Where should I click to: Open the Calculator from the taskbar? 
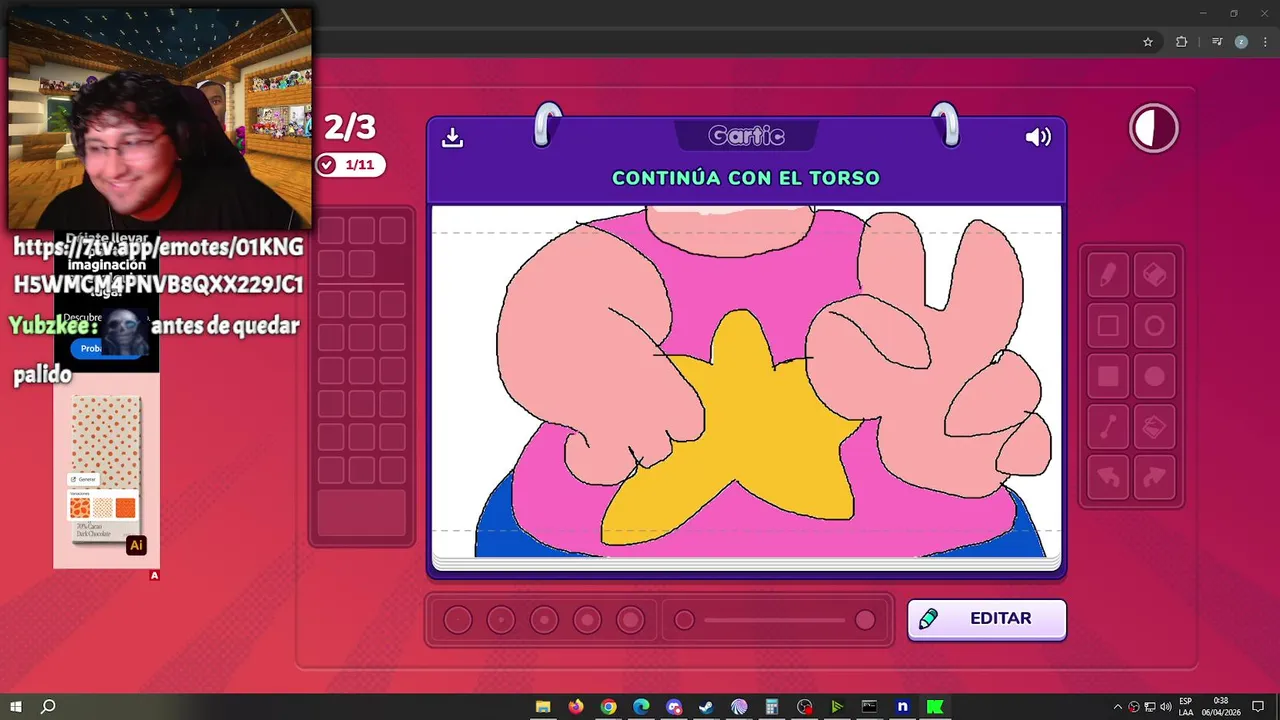point(772,707)
